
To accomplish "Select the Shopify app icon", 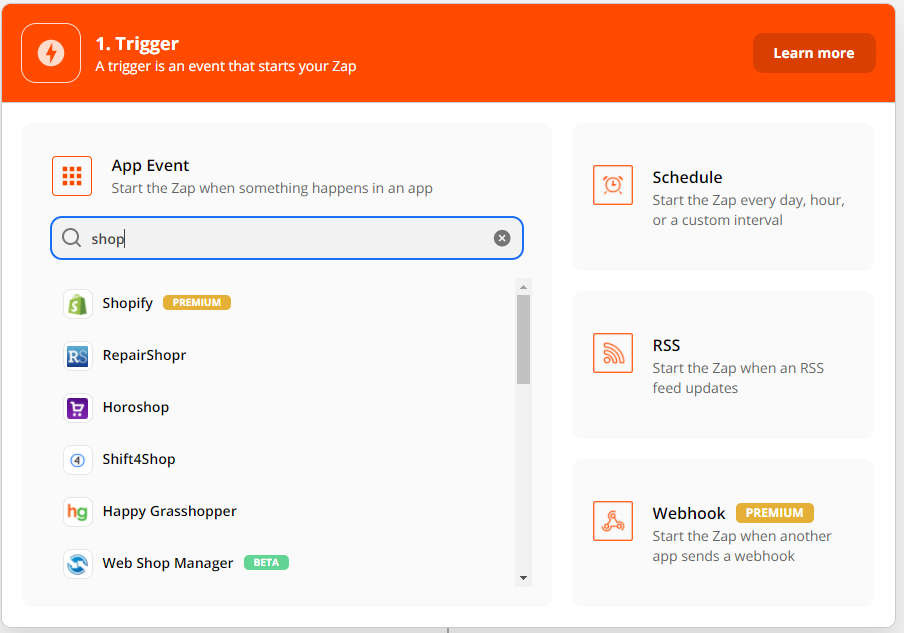I will (x=78, y=304).
